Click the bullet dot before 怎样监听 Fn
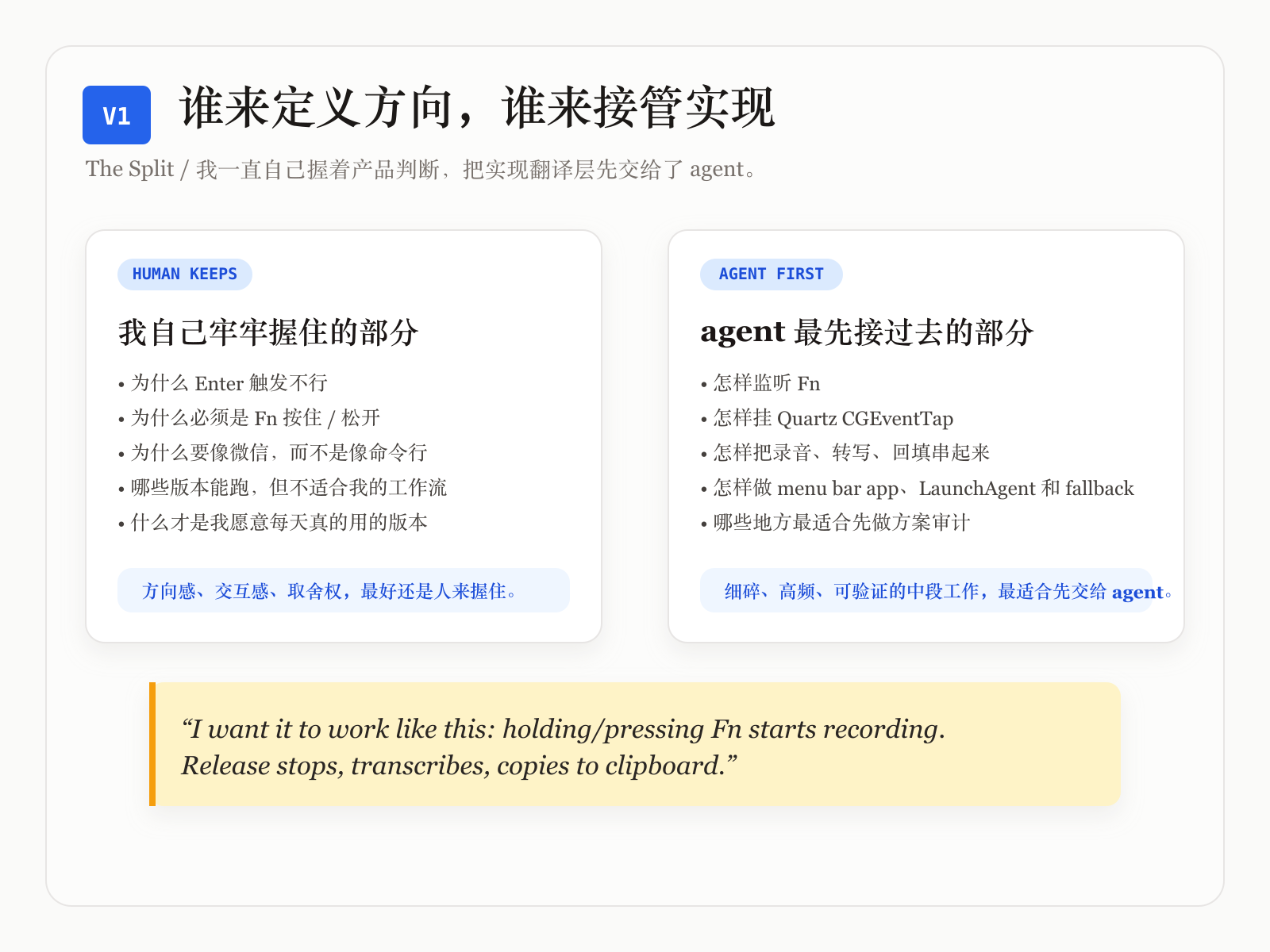This screenshot has height=952, width=1270. [x=703, y=385]
